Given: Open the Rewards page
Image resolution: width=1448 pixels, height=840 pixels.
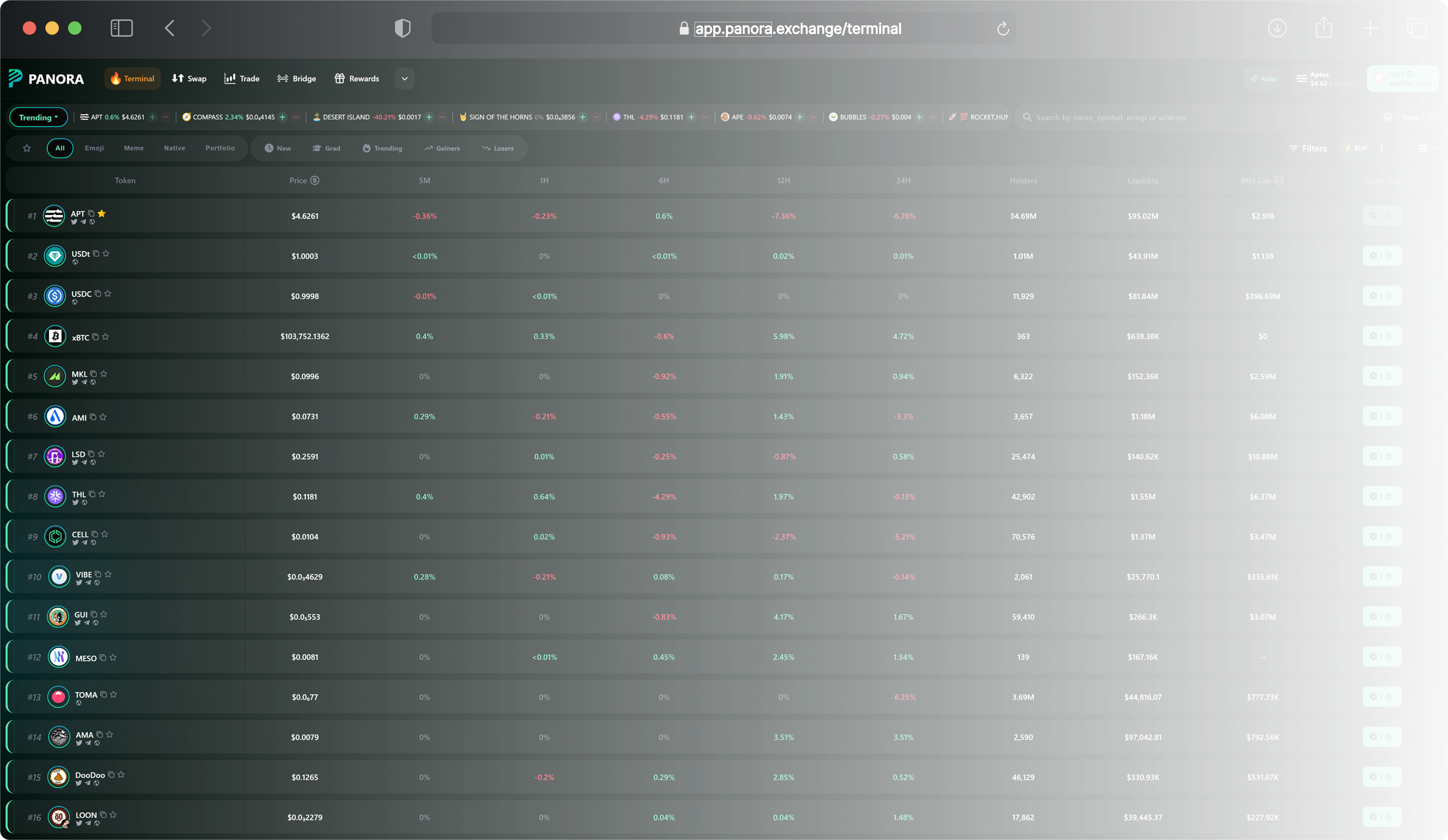Looking at the screenshot, I should [357, 79].
